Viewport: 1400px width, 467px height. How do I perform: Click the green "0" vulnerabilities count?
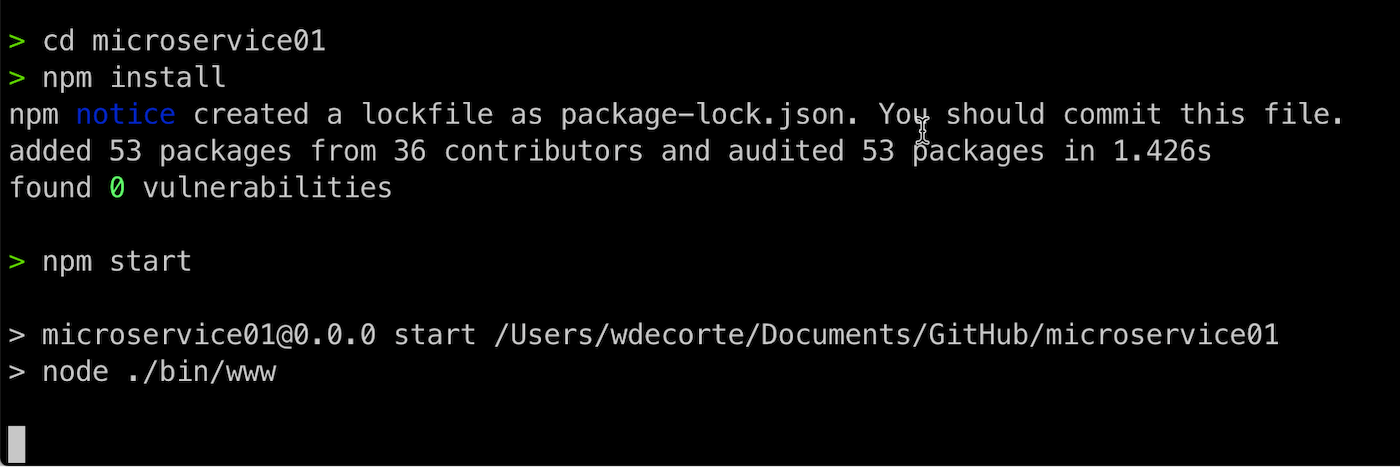[117, 187]
